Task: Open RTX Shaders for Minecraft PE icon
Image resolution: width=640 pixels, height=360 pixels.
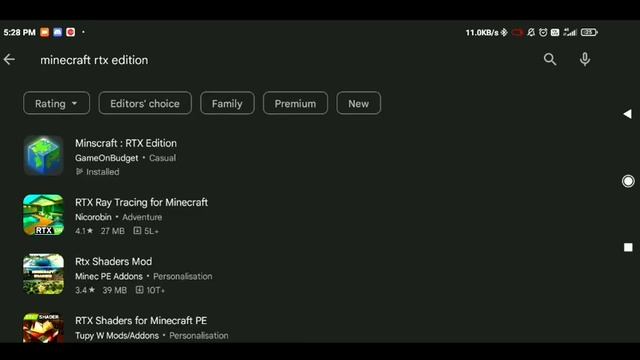Action: 43,328
